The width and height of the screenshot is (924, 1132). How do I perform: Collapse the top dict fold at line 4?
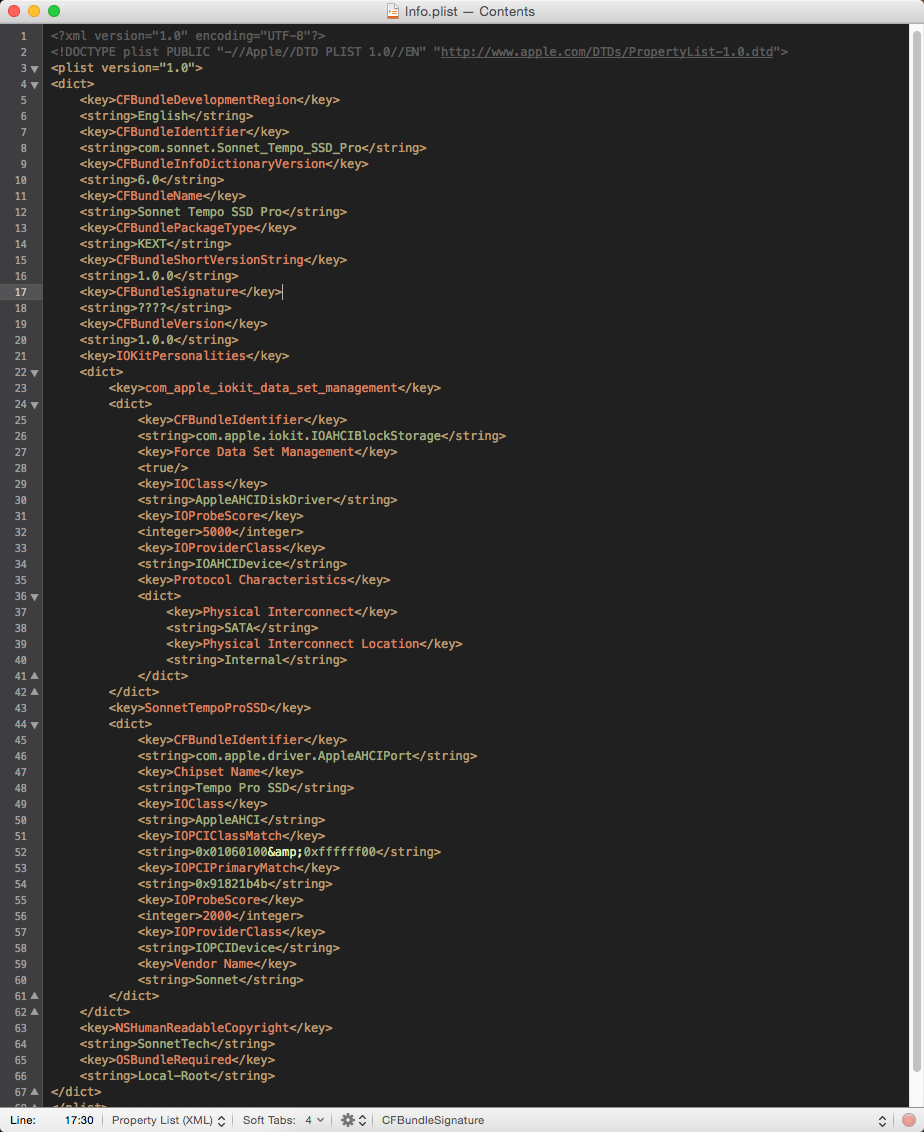click(x=34, y=84)
